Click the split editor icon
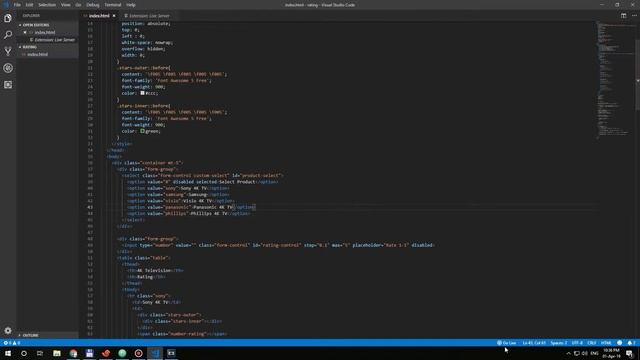Image resolution: width=640 pixels, height=360 pixels. [x=623, y=16]
